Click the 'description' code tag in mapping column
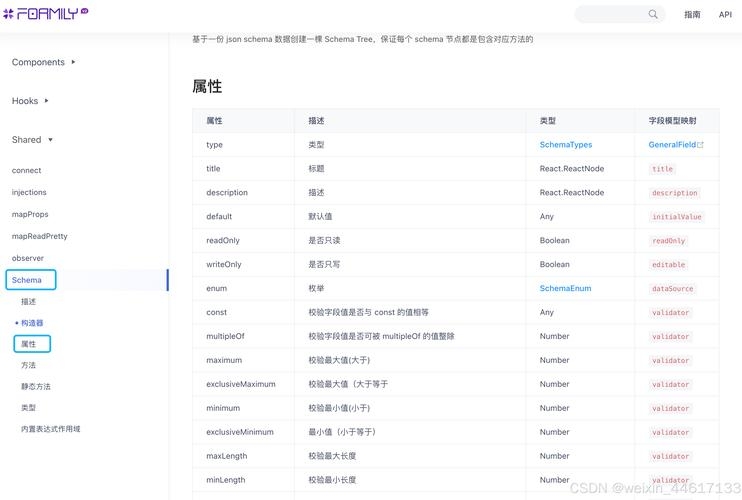 click(x=675, y=193)
